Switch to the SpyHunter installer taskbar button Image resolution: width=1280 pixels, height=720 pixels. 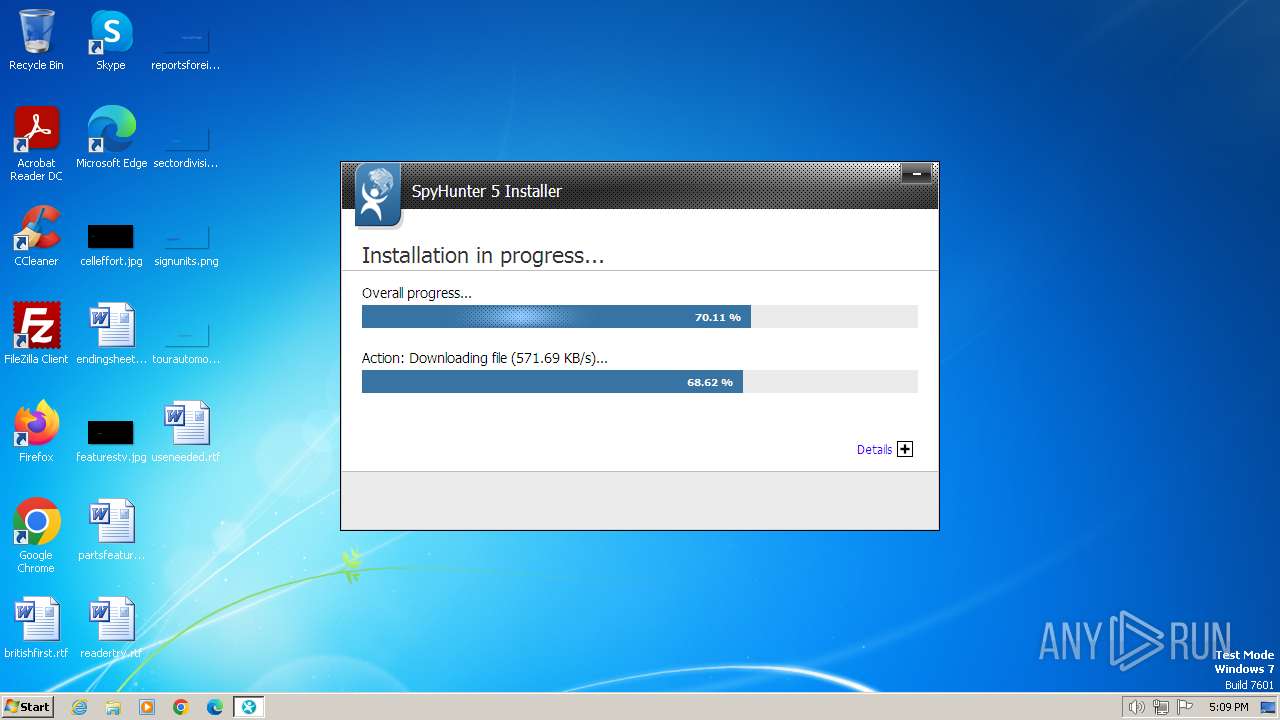click(248, 707)
